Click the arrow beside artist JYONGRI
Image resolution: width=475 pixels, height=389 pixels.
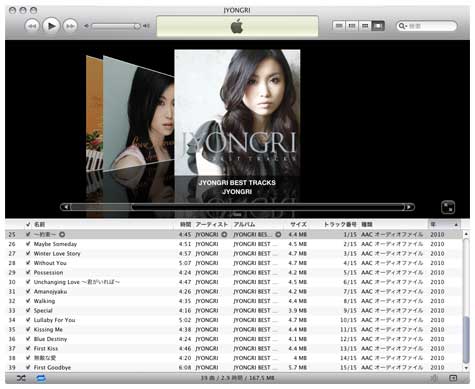tap(224, 235)
